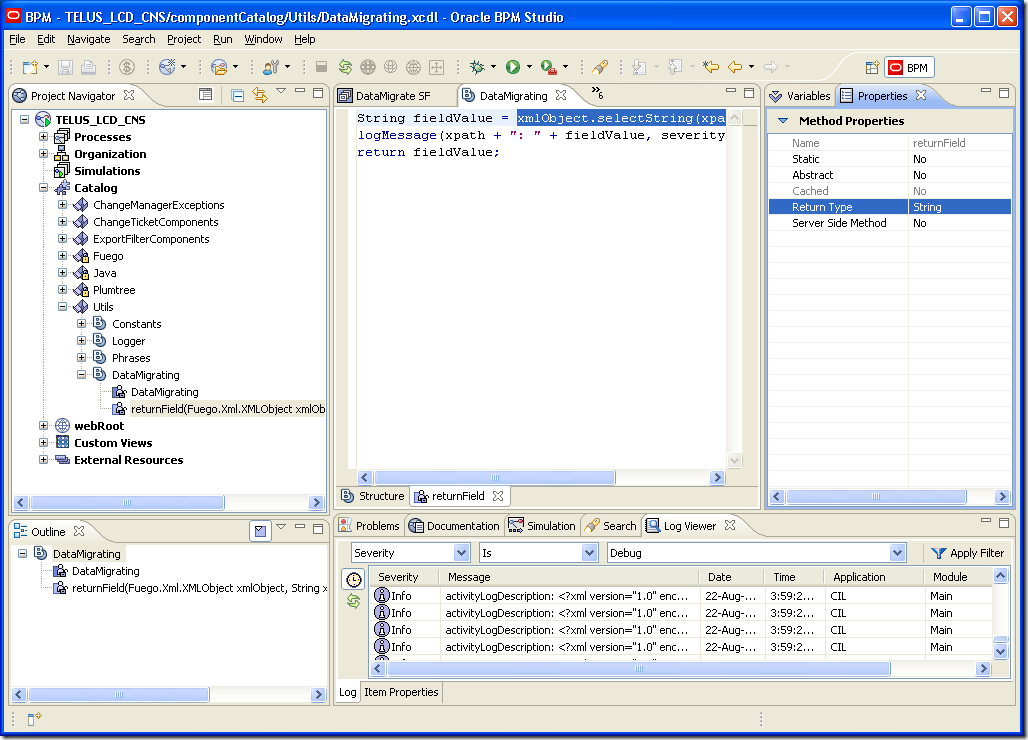This screenshot has height=740, width=1028.
Task: Switch to DataMigrate SF editor tab
Action: tap(392, 96)
